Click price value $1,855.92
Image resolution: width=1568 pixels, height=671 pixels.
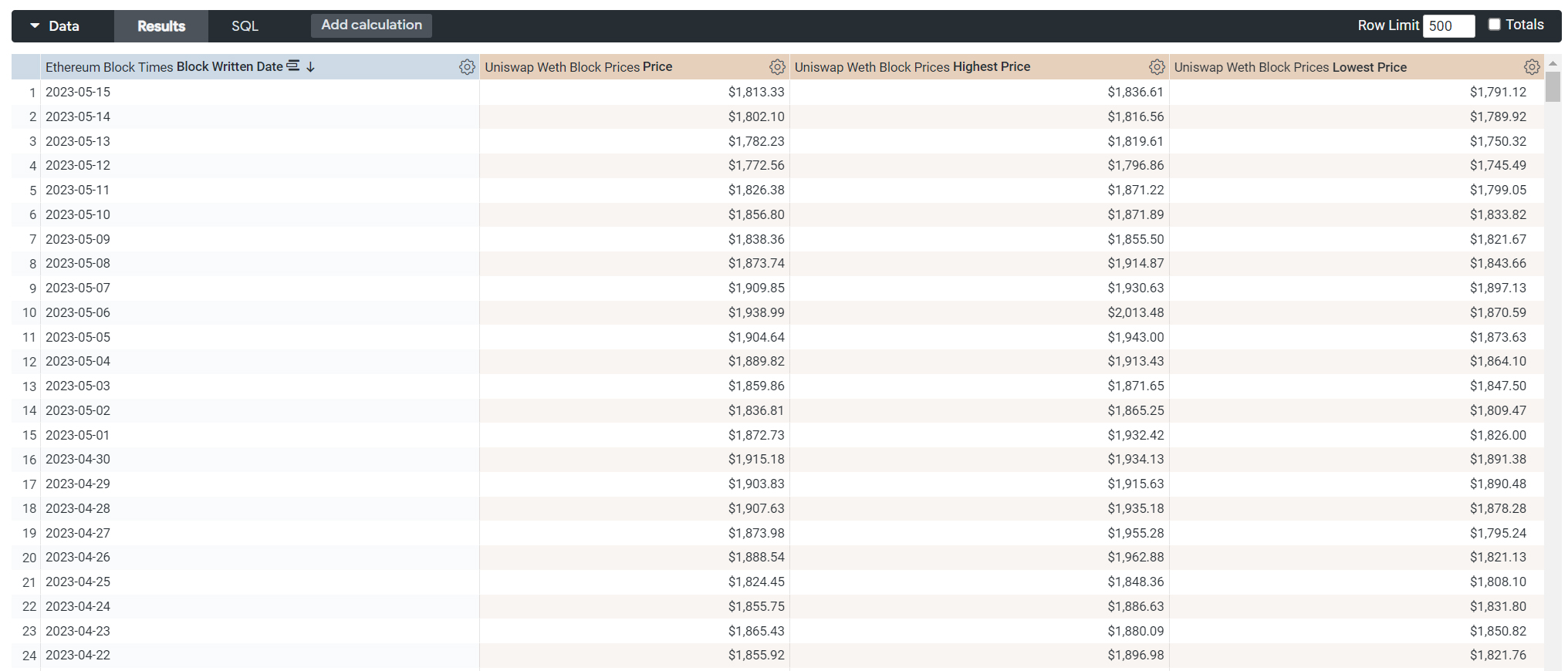pos(756,655)
